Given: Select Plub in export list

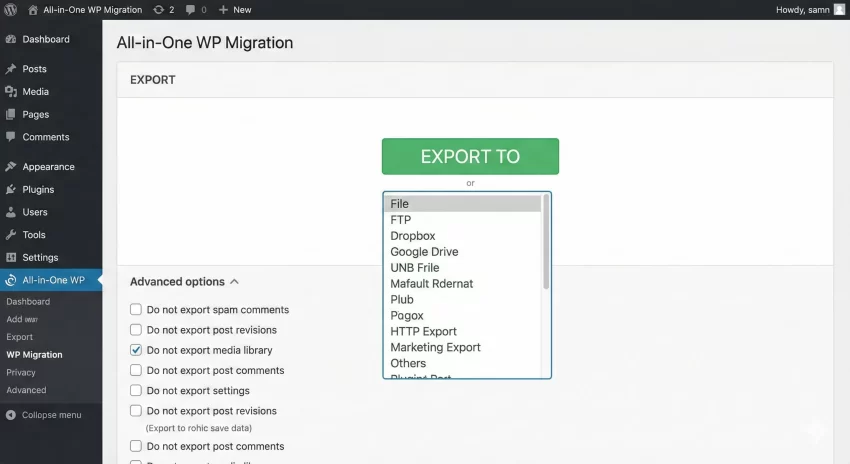Looking at the screenshot, I should pyautogui.click(x=462, y=299).
